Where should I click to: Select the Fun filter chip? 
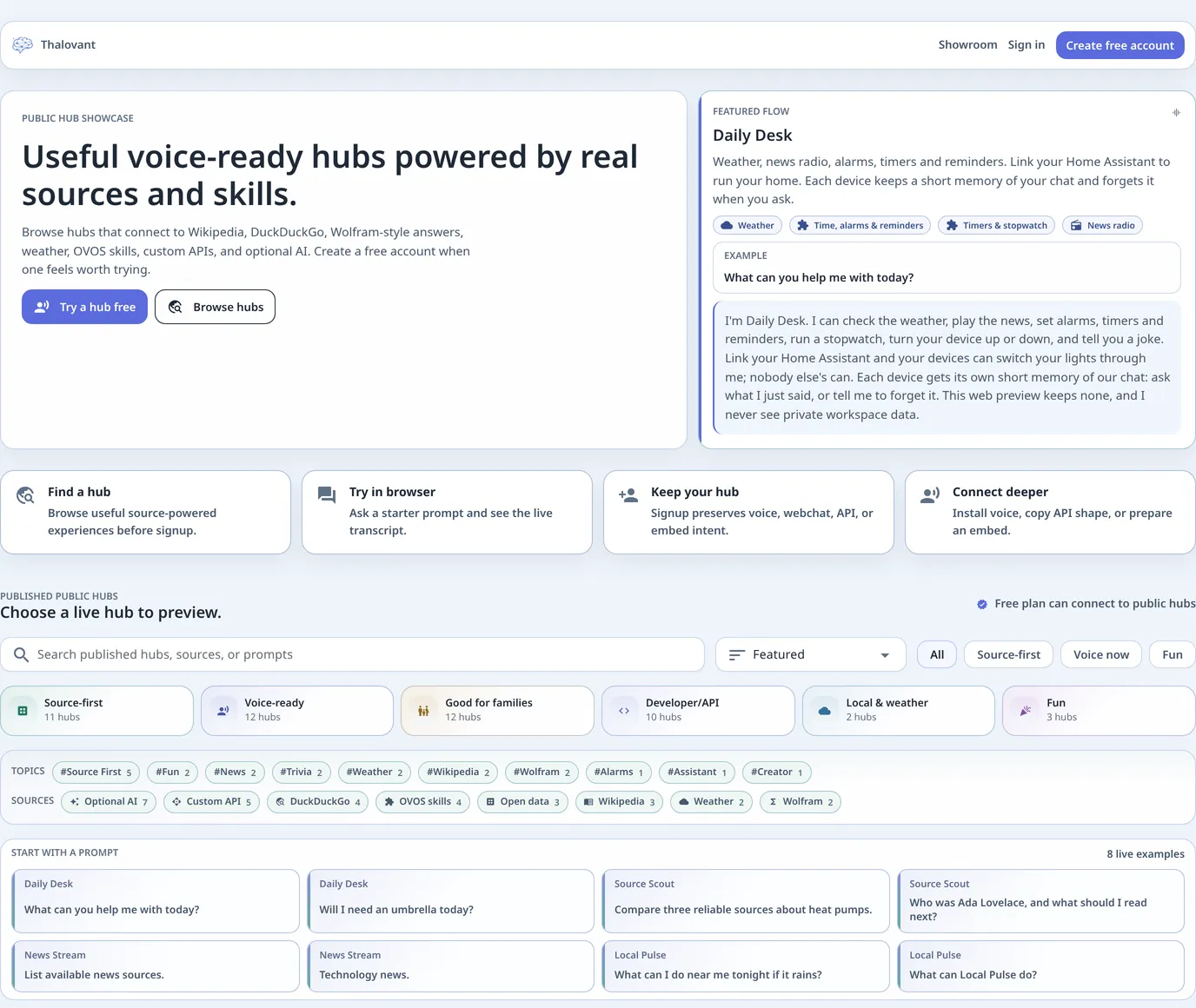pyautogui.click(x=1173, y=655)
